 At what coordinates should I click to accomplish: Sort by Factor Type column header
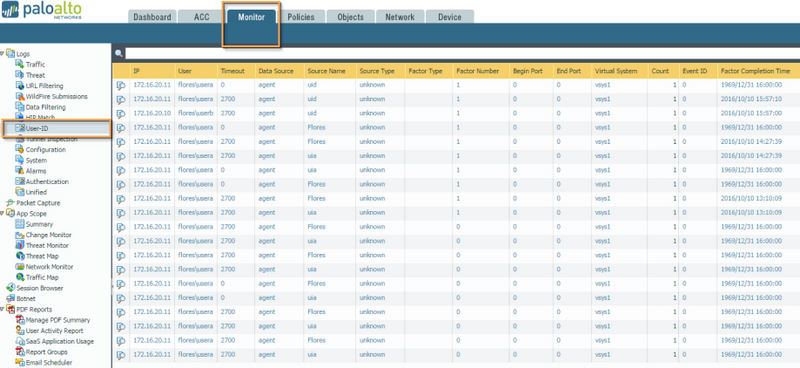[x=429, y=71]
